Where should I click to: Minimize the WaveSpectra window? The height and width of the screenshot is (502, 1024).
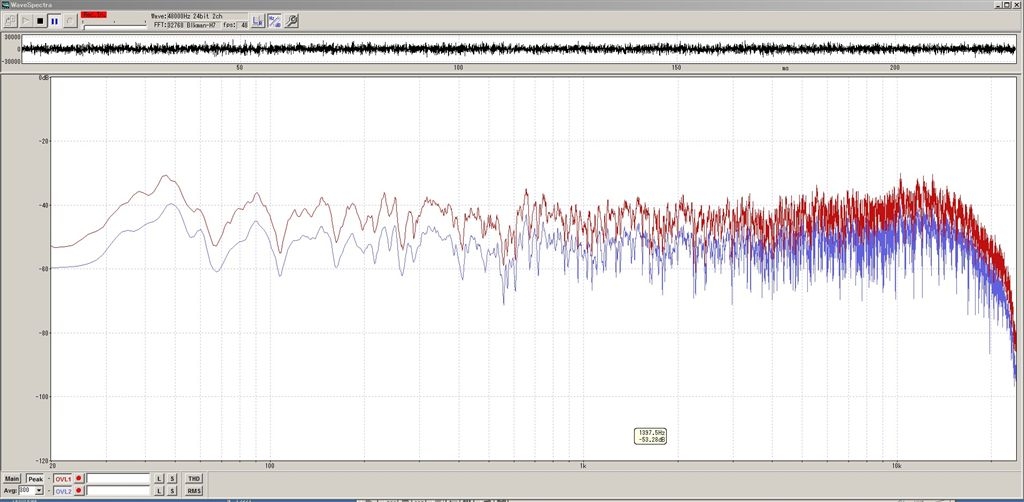tap(998, 5)
